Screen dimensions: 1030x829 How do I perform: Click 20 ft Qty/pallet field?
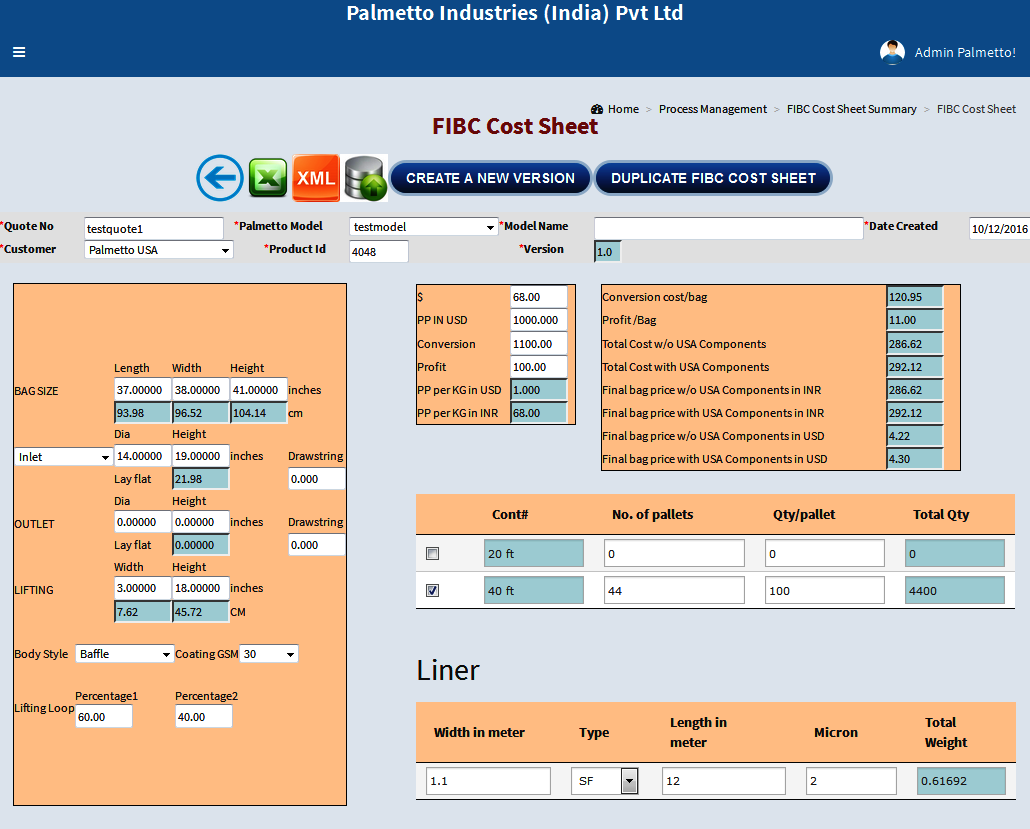pyautogui.click(x=824, y=554)
